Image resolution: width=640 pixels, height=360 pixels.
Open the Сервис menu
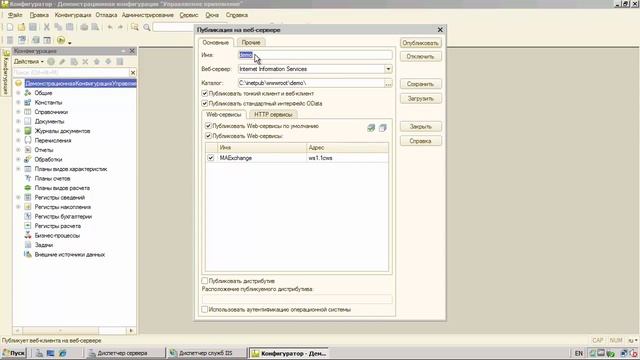click(189, 15)
